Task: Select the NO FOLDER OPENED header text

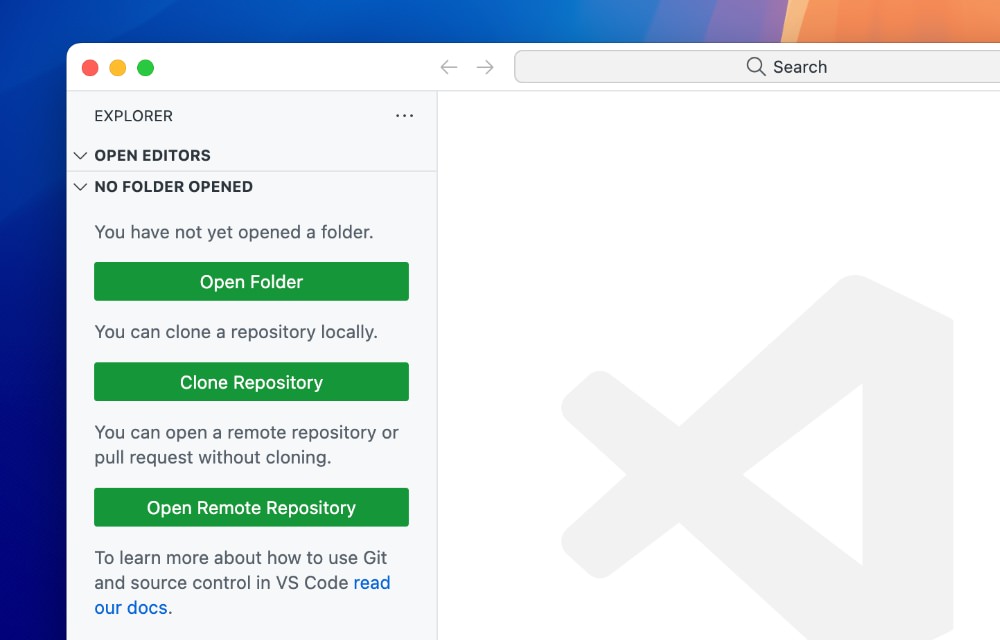Action: click(x=173, y=187)
